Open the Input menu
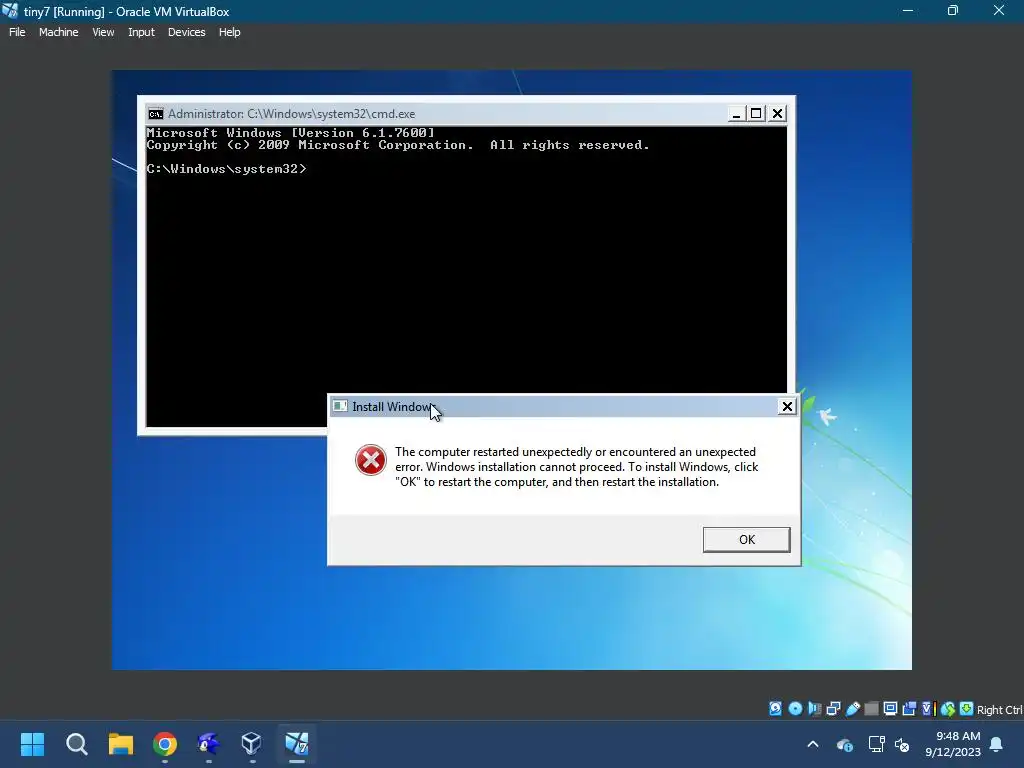This screenshot has height=768, width=1024. (141, 32)
